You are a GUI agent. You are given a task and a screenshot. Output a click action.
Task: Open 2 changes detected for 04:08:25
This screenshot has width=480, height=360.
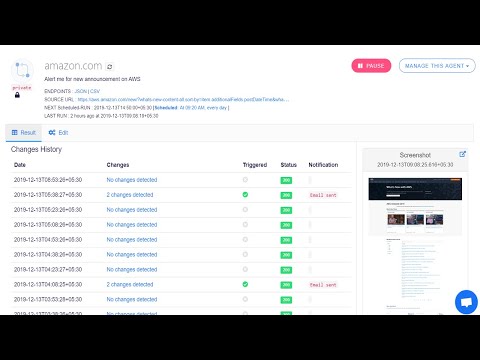pyautogui.click(x=130, y=284)
